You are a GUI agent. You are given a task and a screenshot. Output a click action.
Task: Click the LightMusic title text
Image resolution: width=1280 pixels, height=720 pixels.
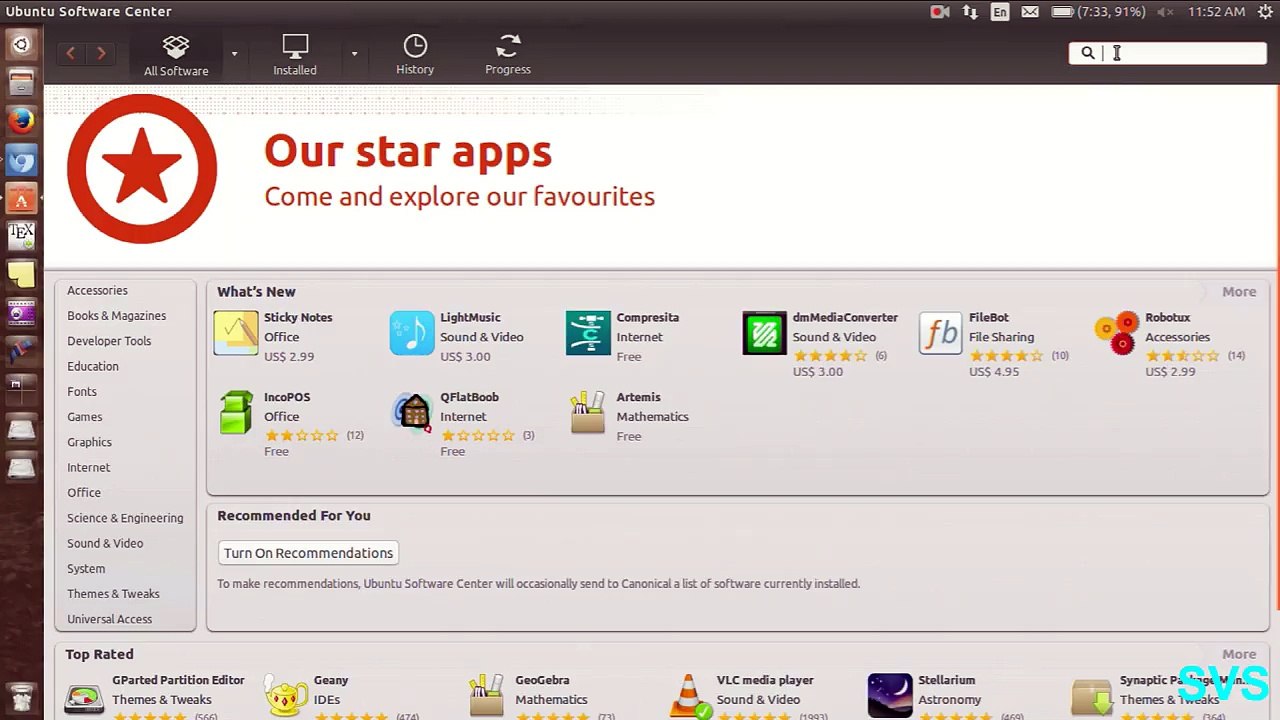(470, 317)
